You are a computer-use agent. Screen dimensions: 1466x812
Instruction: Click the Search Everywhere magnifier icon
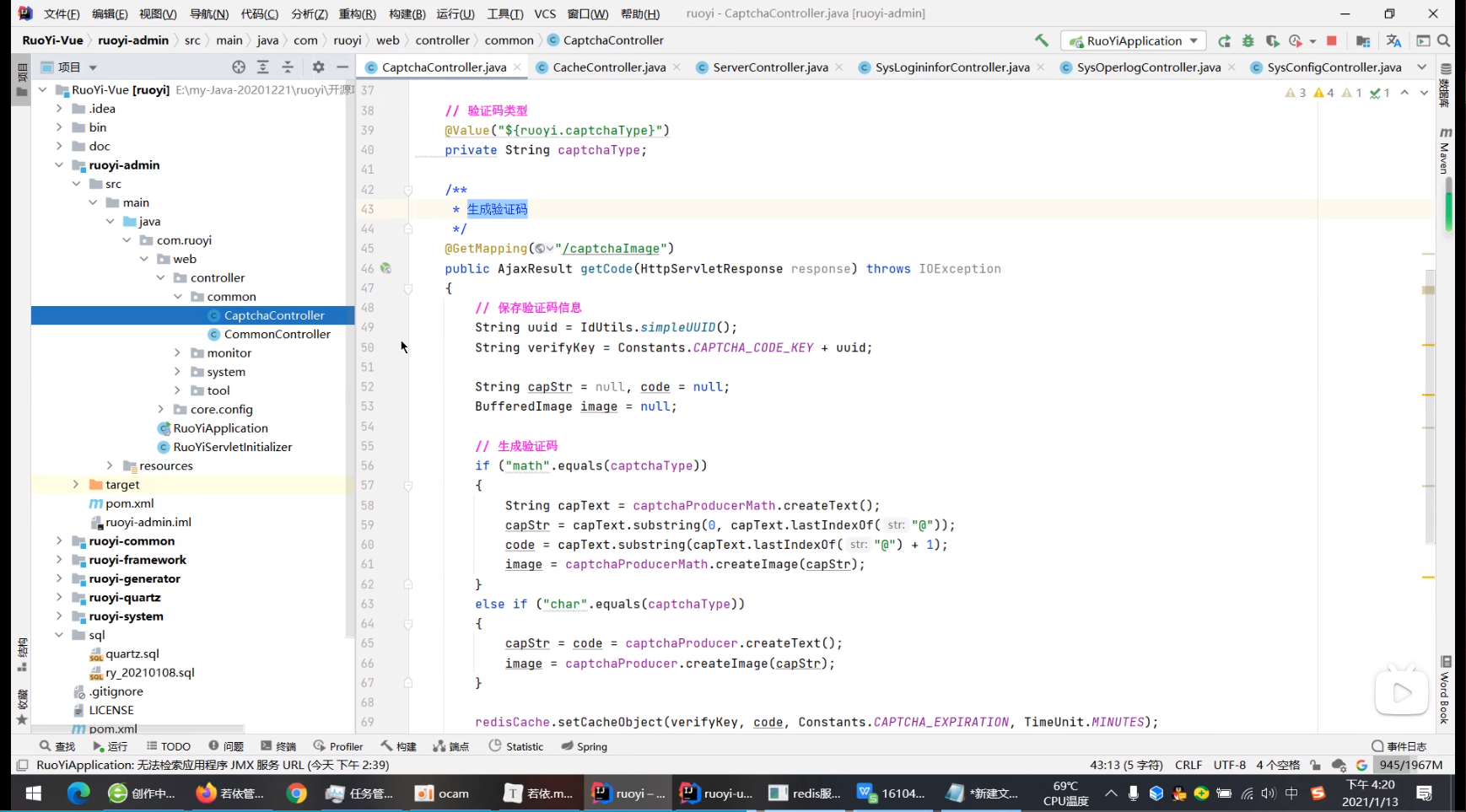pyautogui.click(x=1444, y=40)
